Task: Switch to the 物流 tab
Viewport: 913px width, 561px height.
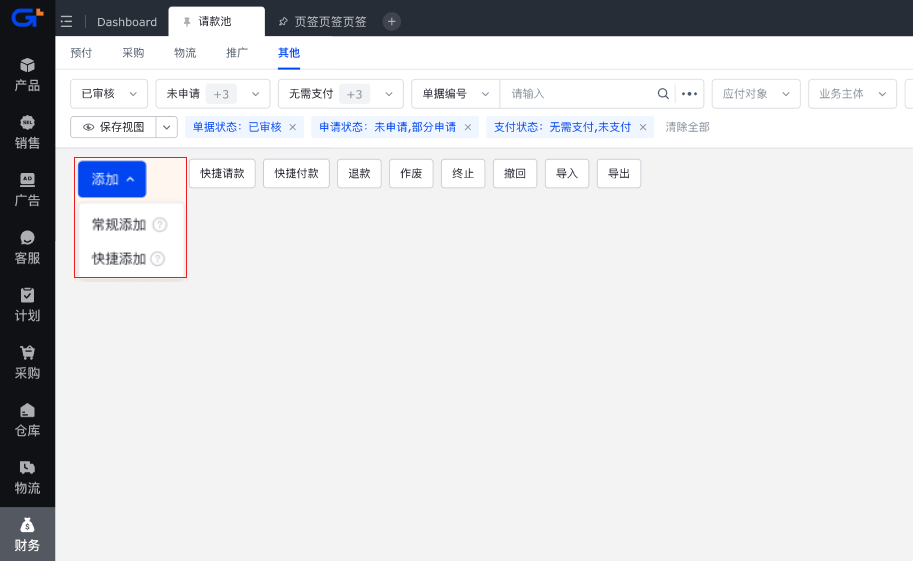Action: 185,53
